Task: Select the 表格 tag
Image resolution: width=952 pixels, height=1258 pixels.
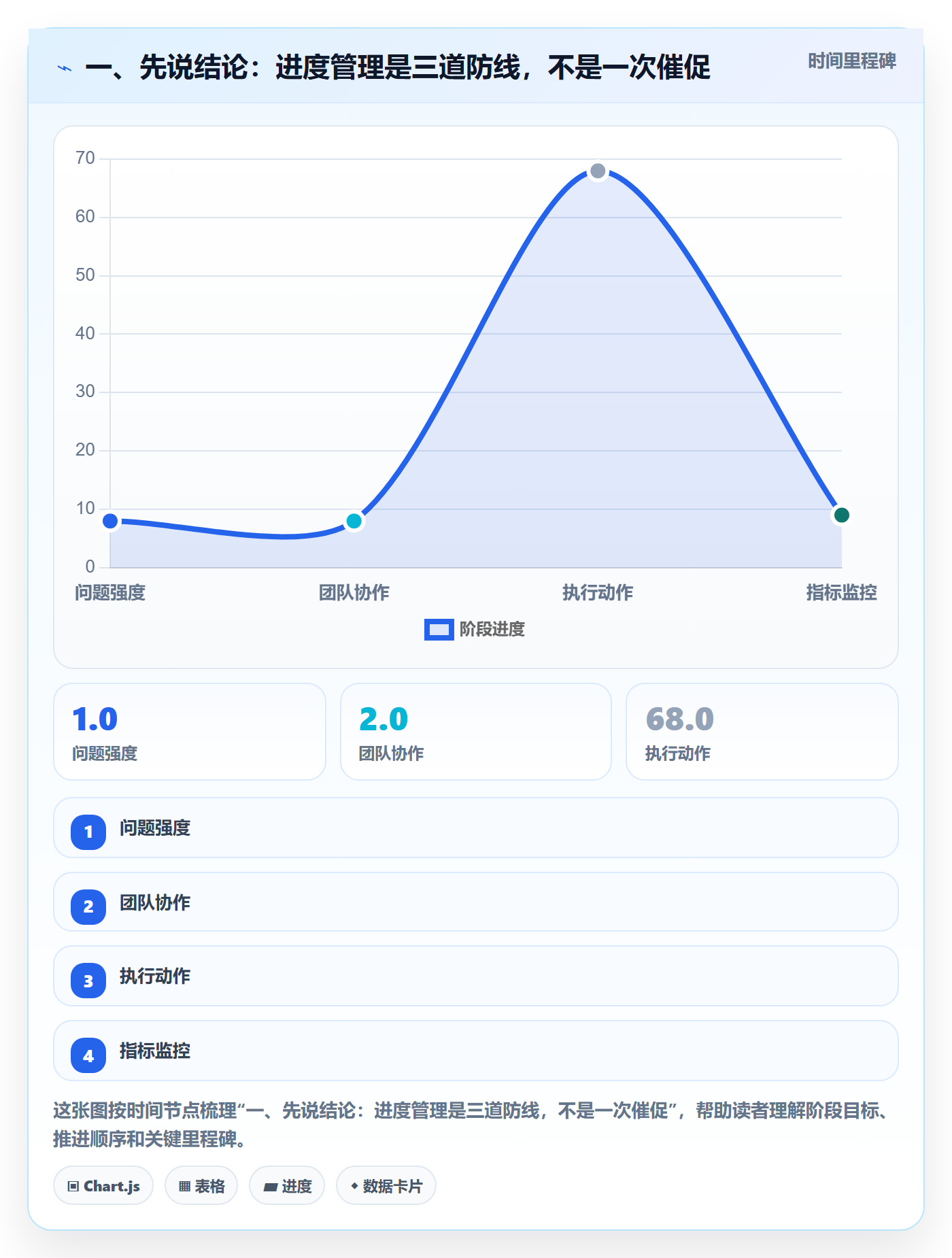Action: click(x=201, y=1186)
